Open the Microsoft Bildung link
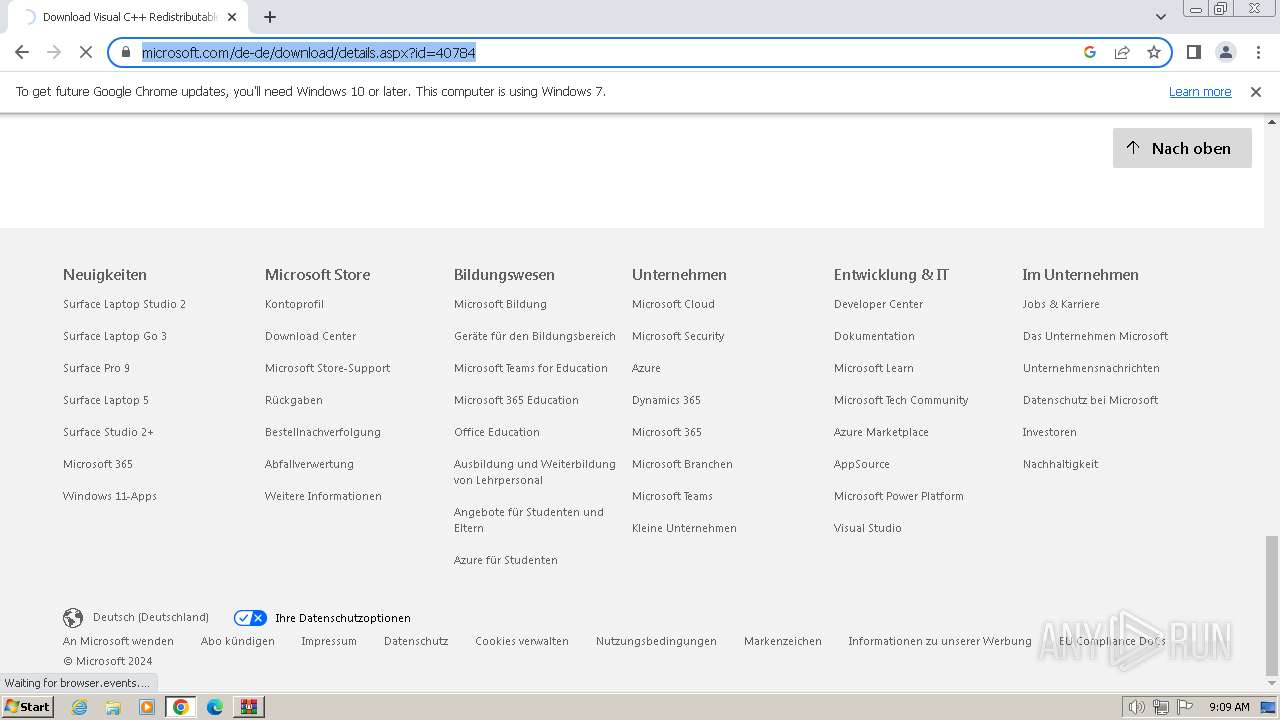 coord(500,304)
